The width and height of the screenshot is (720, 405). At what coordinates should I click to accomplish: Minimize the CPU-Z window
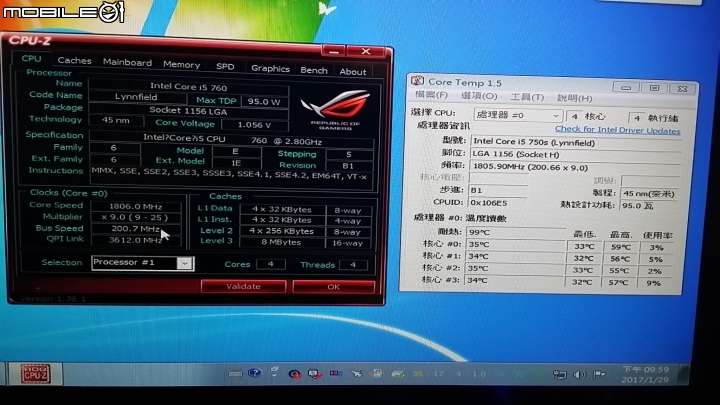[334, 51]
